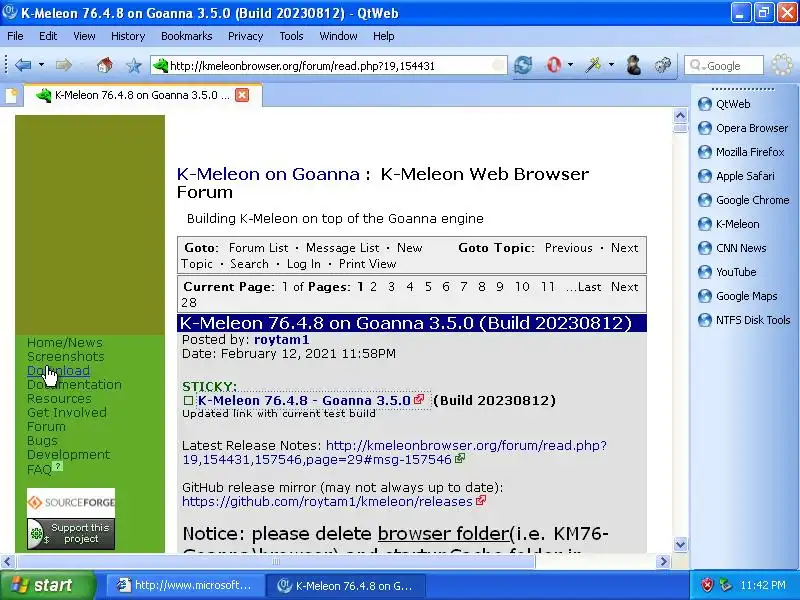Image resolution: width=800 pixels, height=600 pixels.
Task: Click the vertical scrollbar up arrow
Action: pyautogui.click(x=680, y=115)
